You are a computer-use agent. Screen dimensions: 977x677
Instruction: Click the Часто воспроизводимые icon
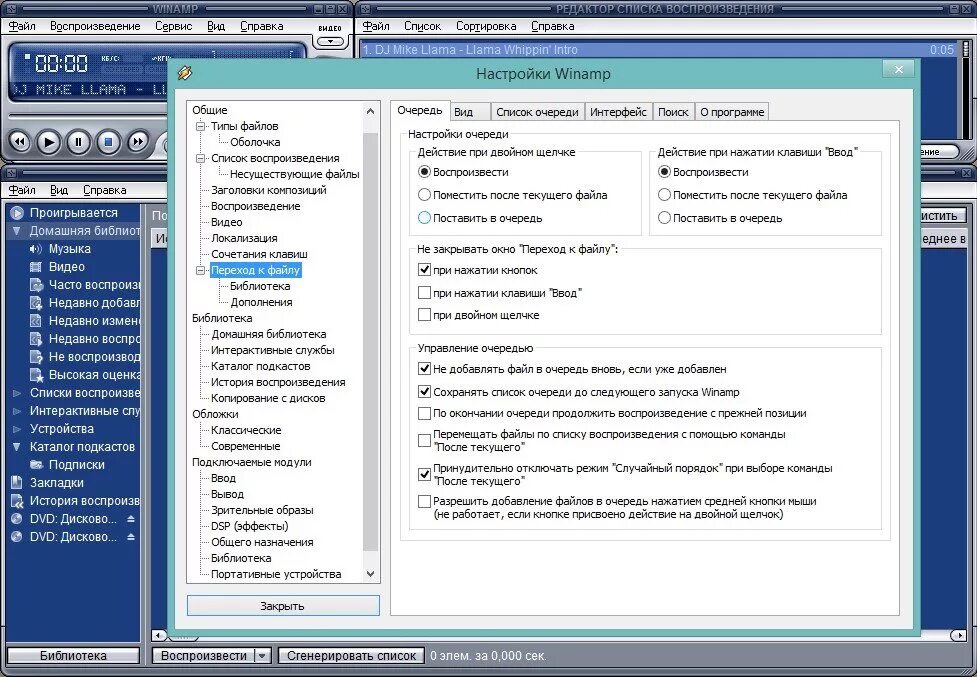pos(36,285)
